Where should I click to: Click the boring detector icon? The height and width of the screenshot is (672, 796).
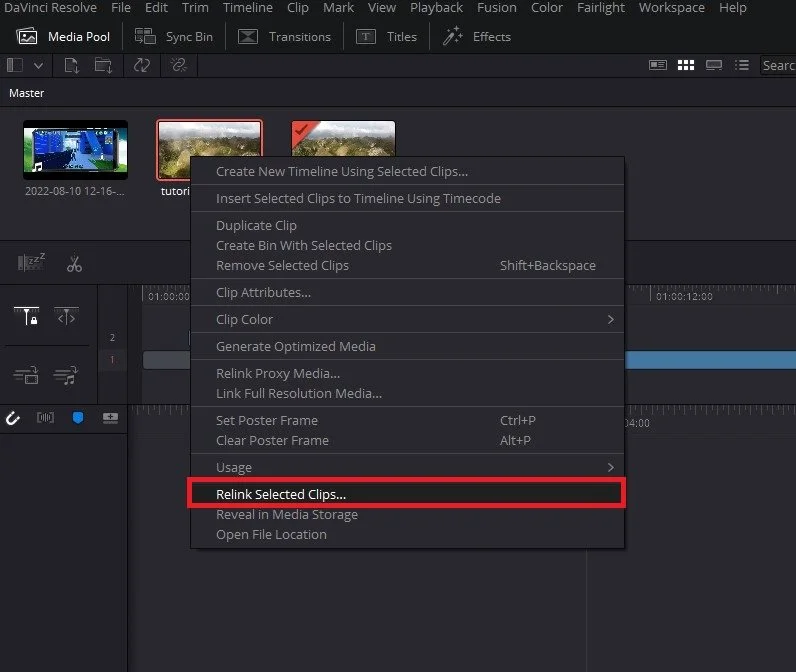[31, 262]
